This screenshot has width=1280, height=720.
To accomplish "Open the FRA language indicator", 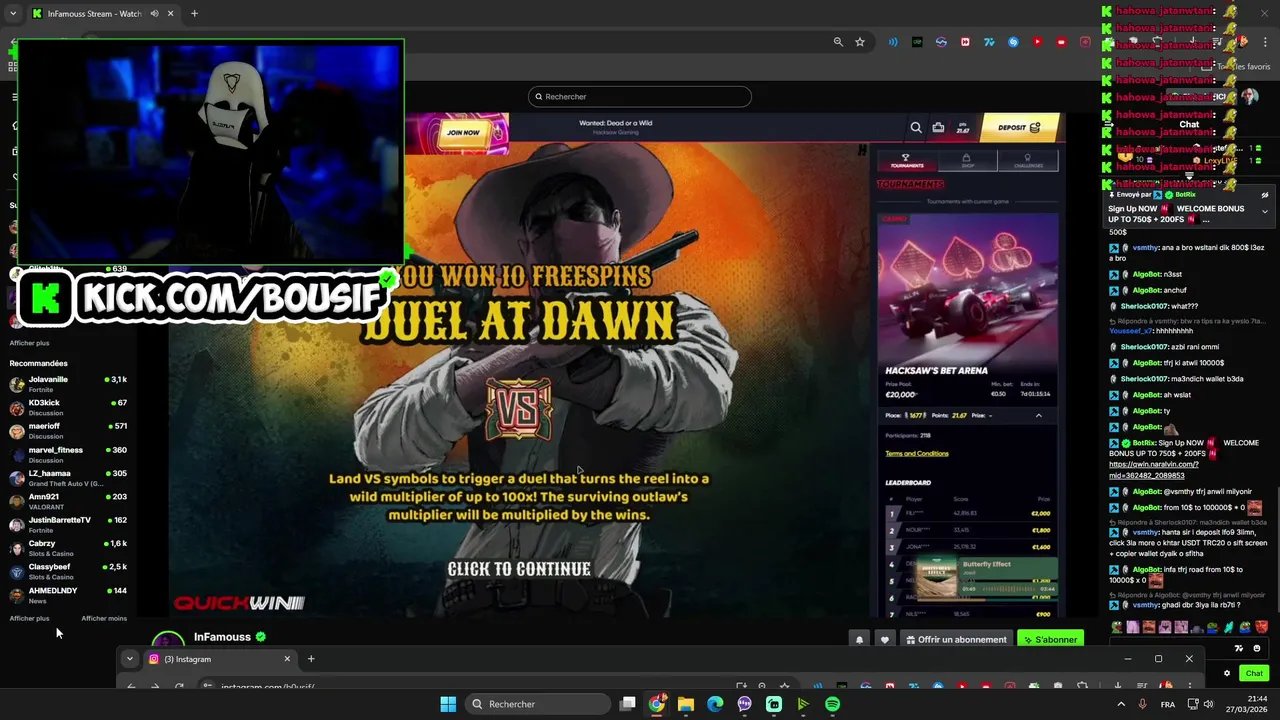I will tap(1167, 704).
